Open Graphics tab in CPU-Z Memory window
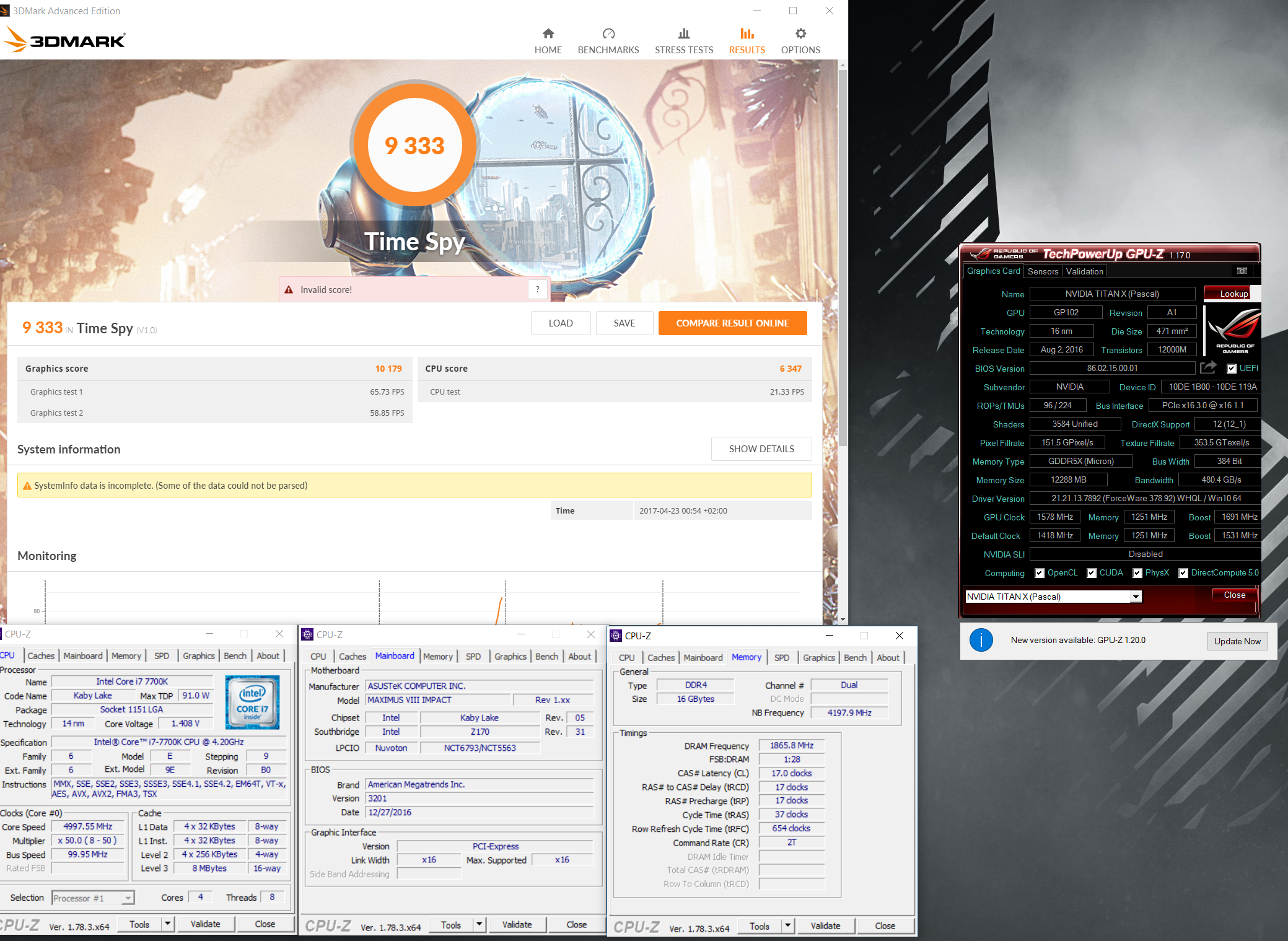The image size is (1288, 941). pos(818,657)
